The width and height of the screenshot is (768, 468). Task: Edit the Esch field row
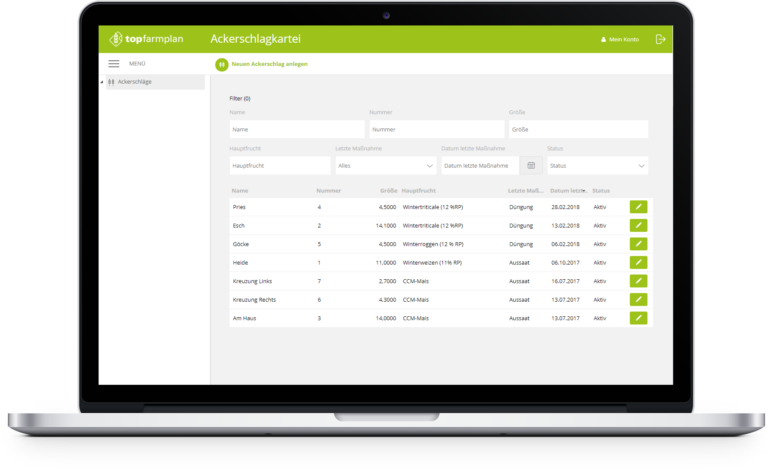point(638,225)
